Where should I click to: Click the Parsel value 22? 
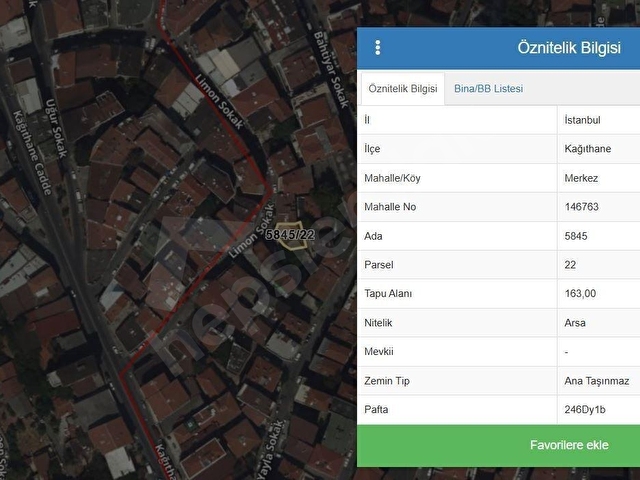tap(570, 265)
